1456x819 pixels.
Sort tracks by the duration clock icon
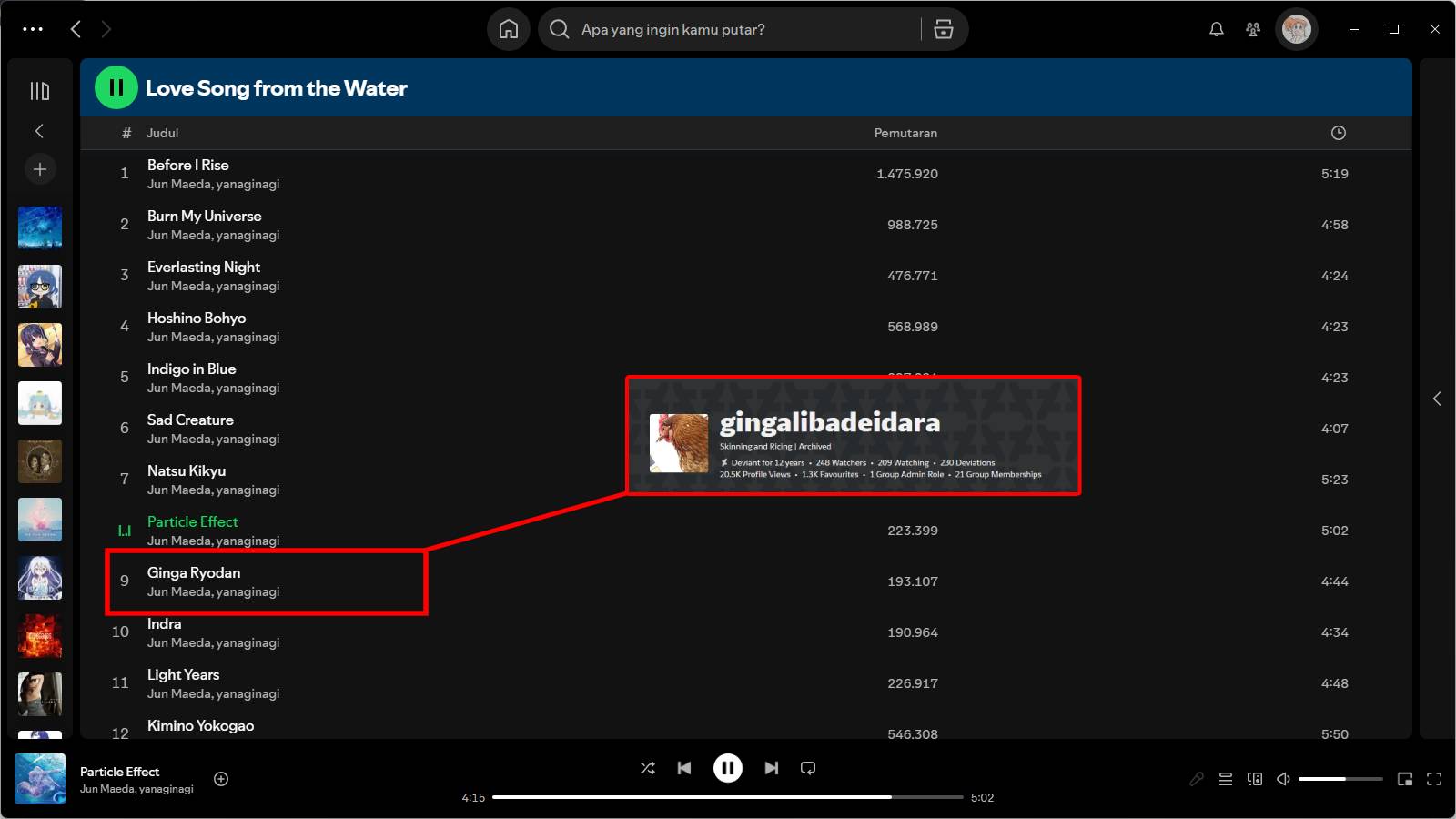click(1338, 133)
